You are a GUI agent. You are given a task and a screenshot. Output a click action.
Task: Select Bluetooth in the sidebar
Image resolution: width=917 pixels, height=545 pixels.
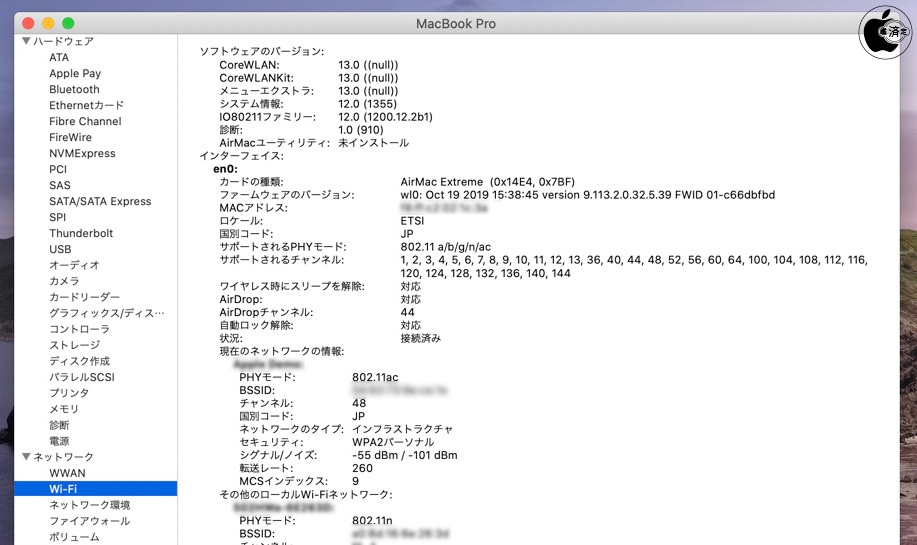click(74, 89)
